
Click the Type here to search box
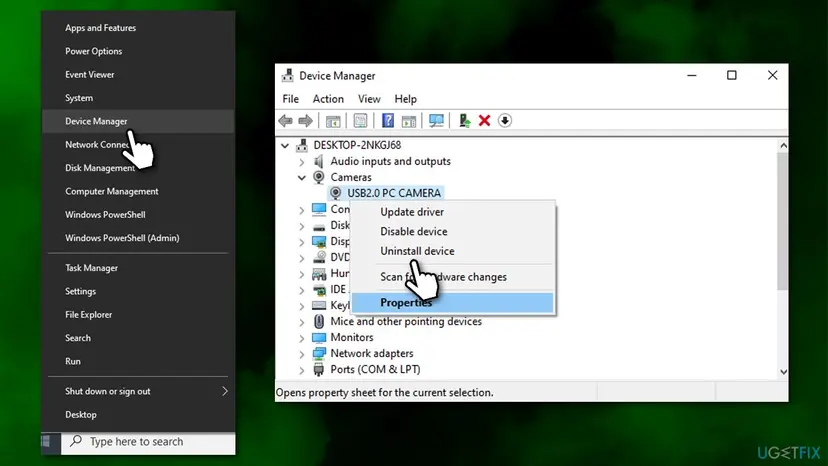point(148,442)
